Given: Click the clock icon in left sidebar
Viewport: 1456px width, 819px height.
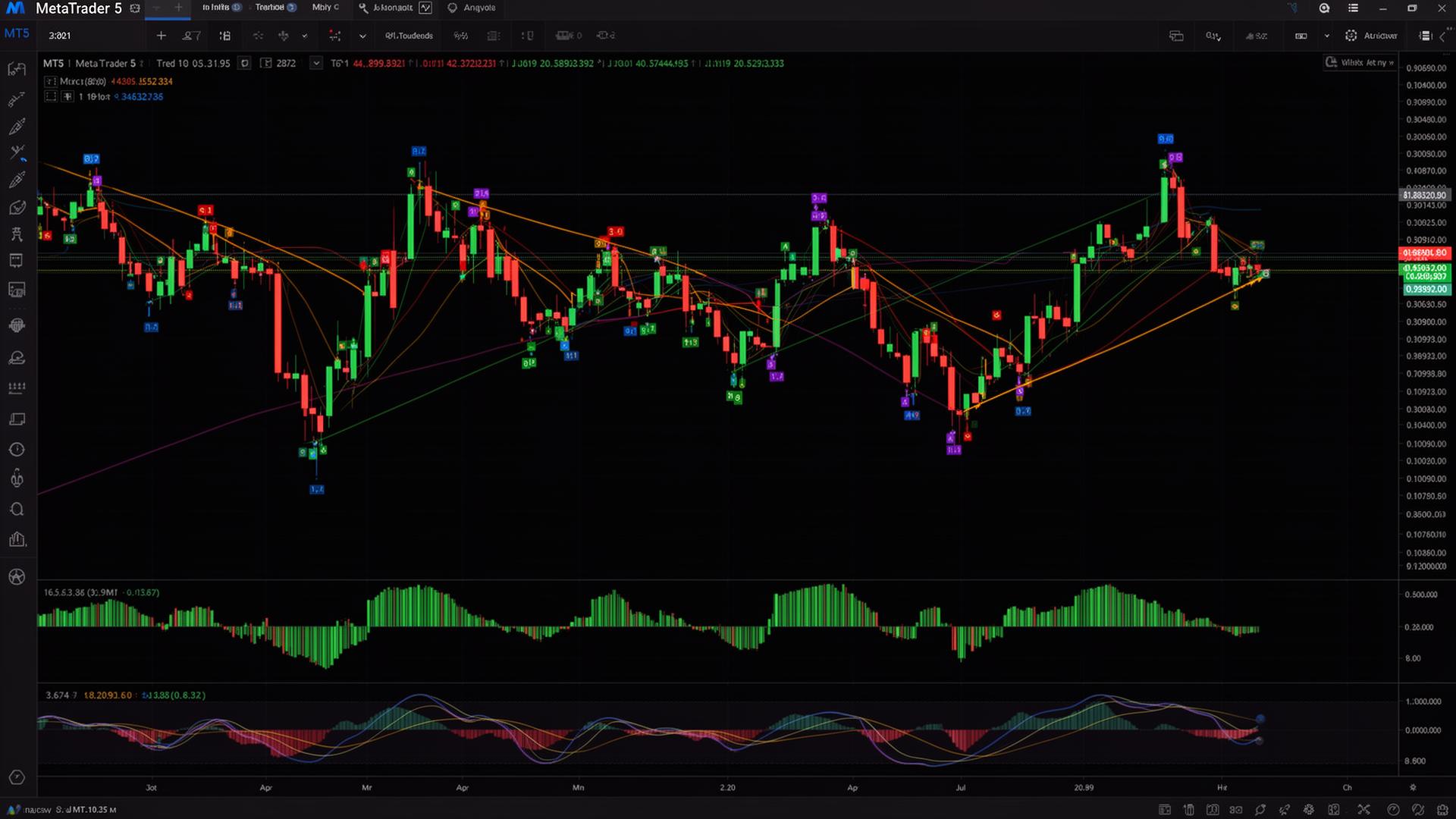Looking at the screenshot, I should tap(17, 450).
